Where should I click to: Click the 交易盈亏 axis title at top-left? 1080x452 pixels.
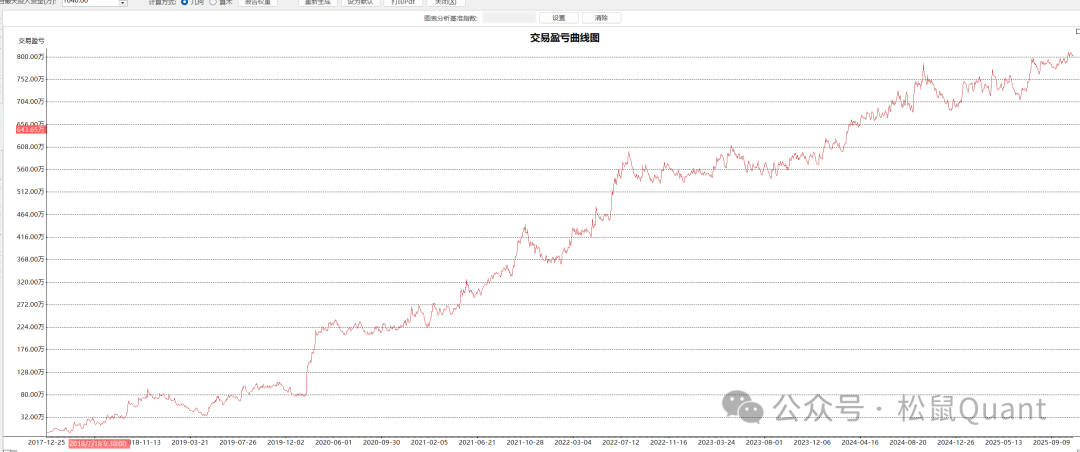coord(31,41)
